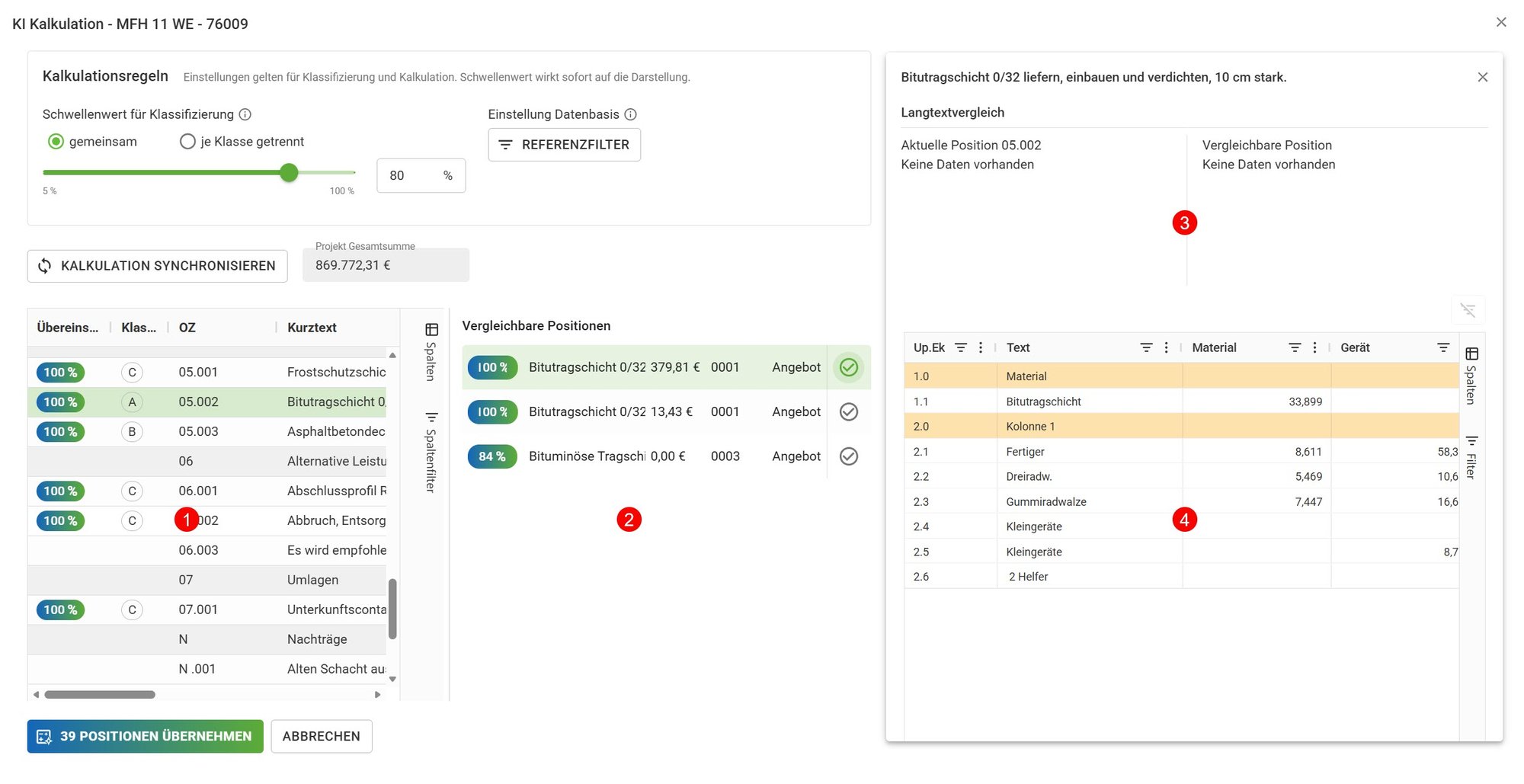Viewport: 1524px width, 784px height.
Task: Open filter icon in Text column header
Action: point(1146,347)
